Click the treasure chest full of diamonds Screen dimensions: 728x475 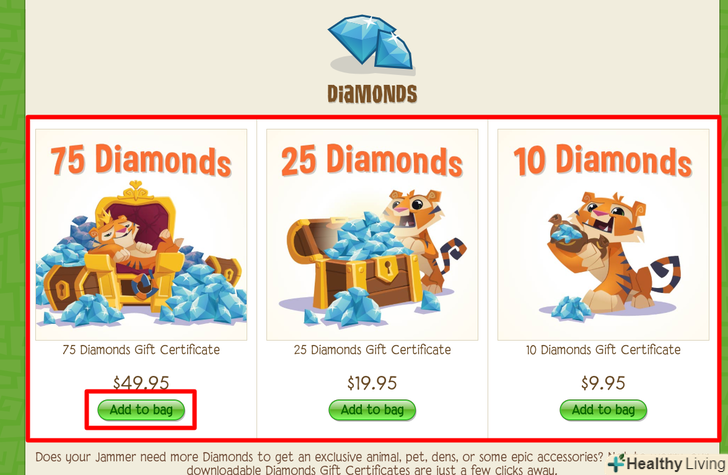(353, 265)
